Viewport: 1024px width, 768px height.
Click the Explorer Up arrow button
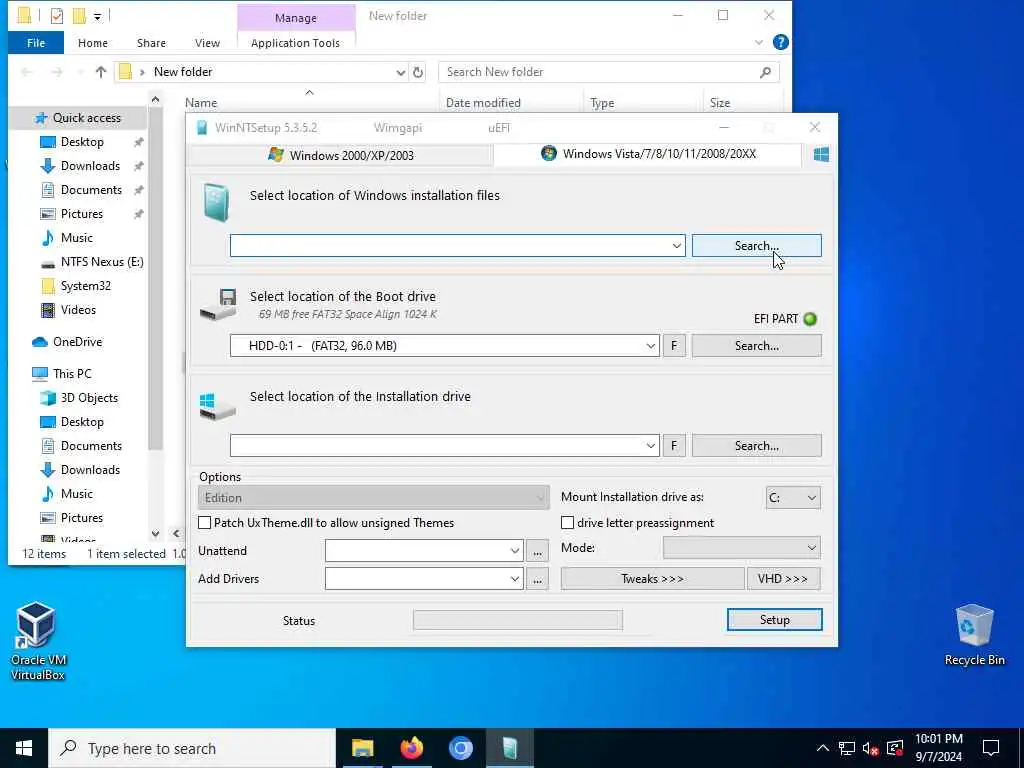coord(101,72)
